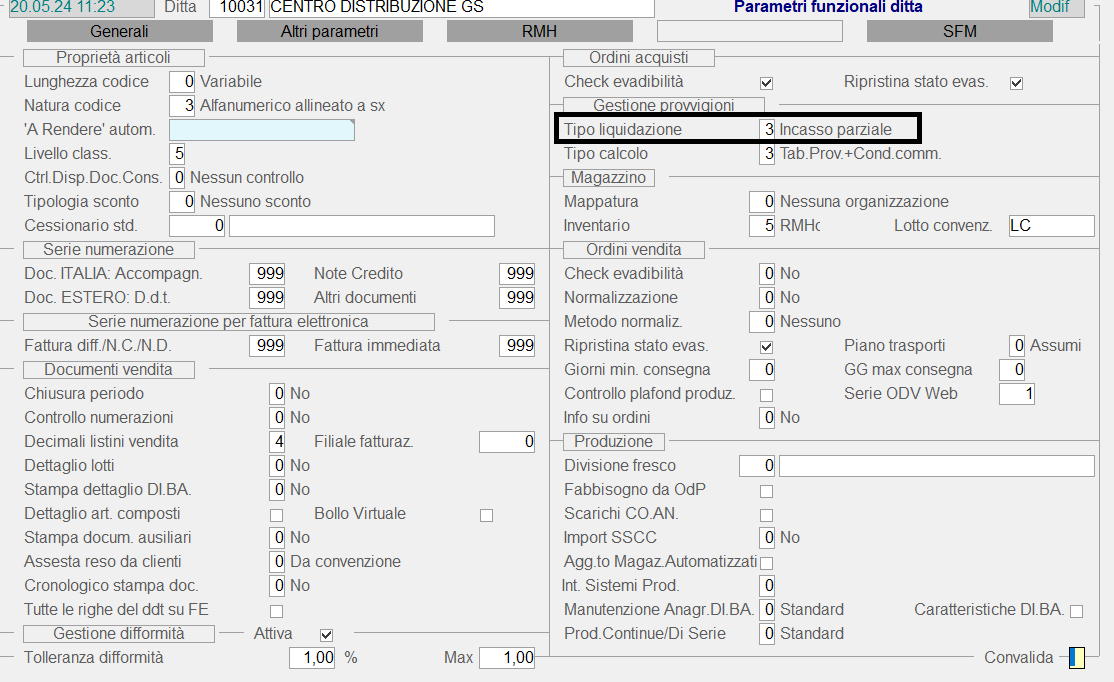Click the Convalida icon

1076,657
